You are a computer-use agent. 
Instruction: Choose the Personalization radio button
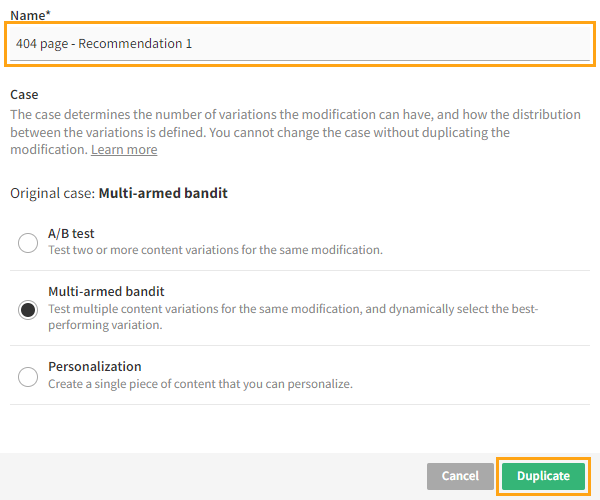(28, 376)
